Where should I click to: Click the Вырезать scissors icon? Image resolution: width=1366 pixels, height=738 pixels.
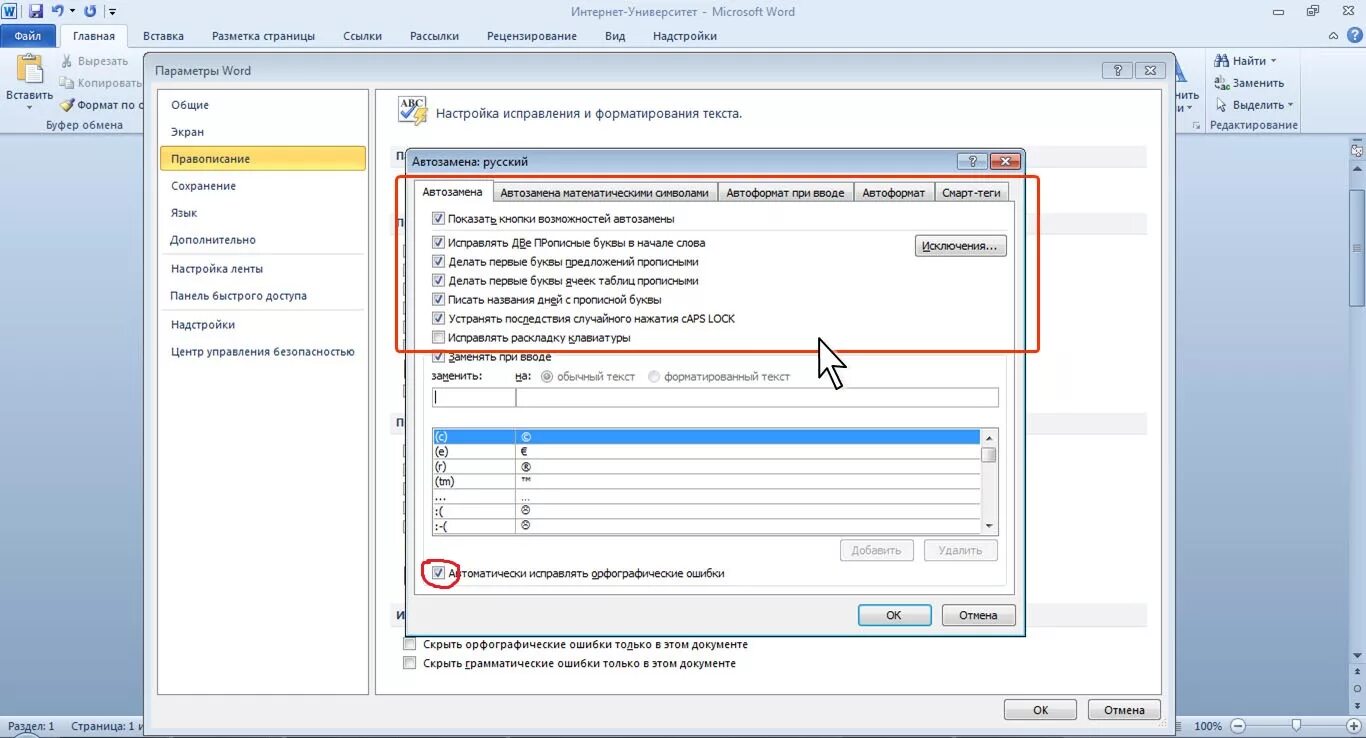point(68,61)
